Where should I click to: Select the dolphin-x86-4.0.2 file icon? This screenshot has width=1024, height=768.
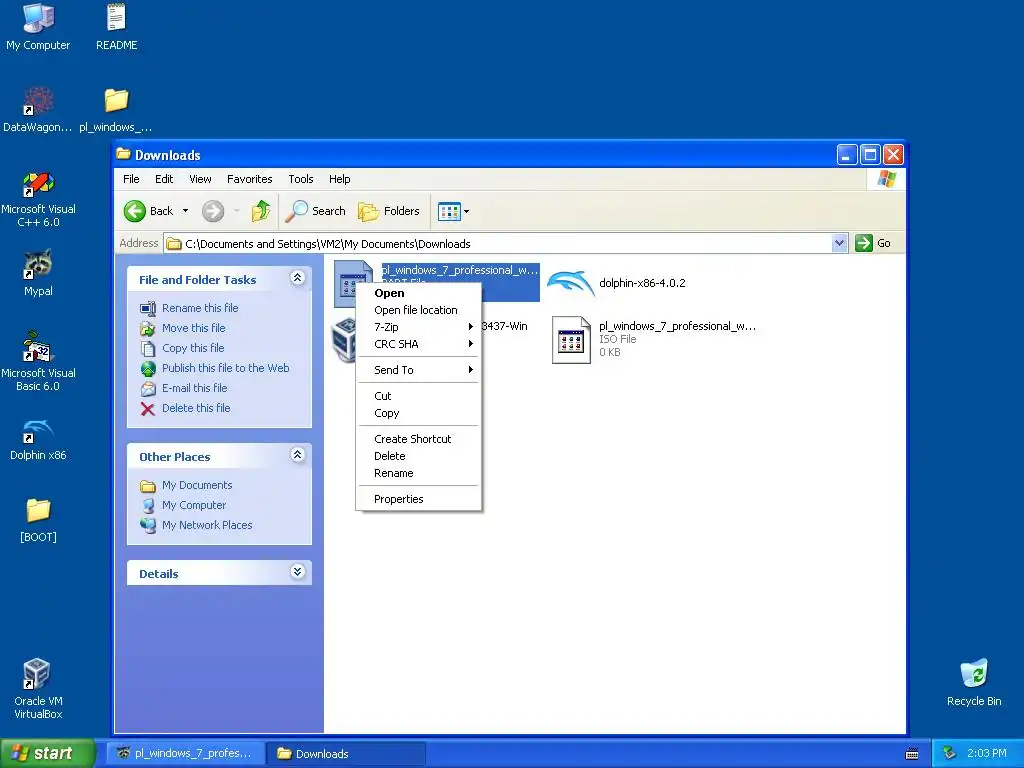tap(571, 283)
